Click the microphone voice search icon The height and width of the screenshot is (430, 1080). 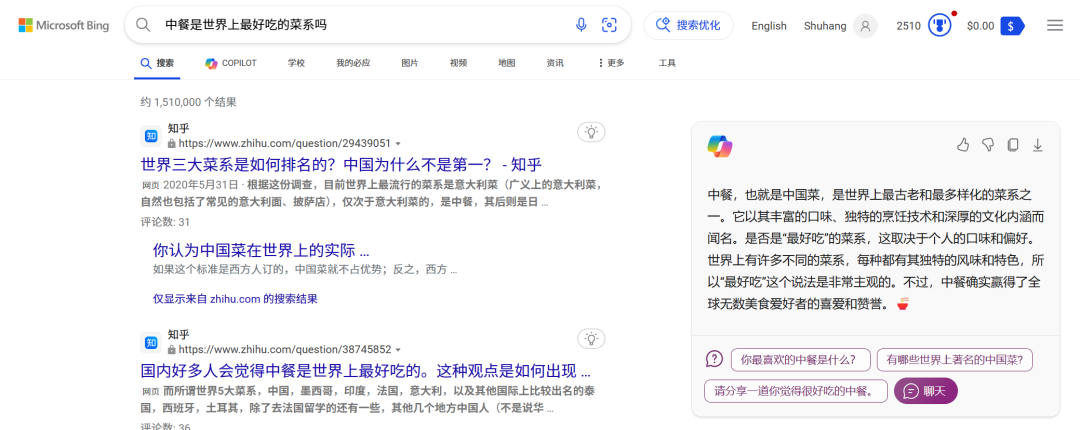[581, 25]
